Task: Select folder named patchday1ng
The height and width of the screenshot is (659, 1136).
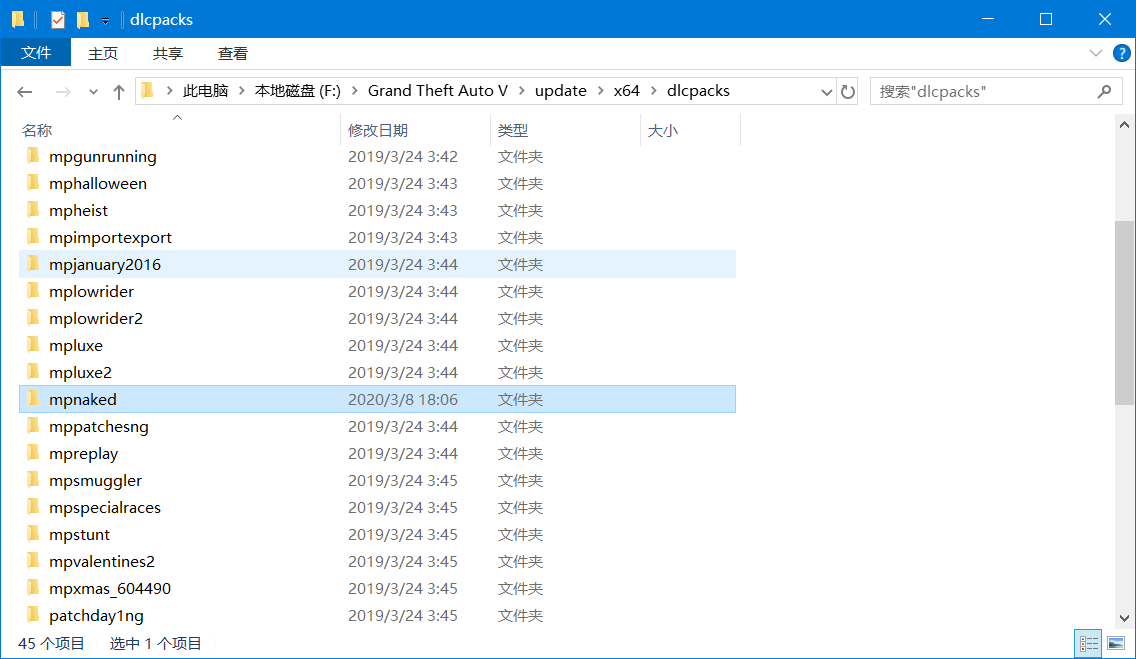Action: click(96, 616)
